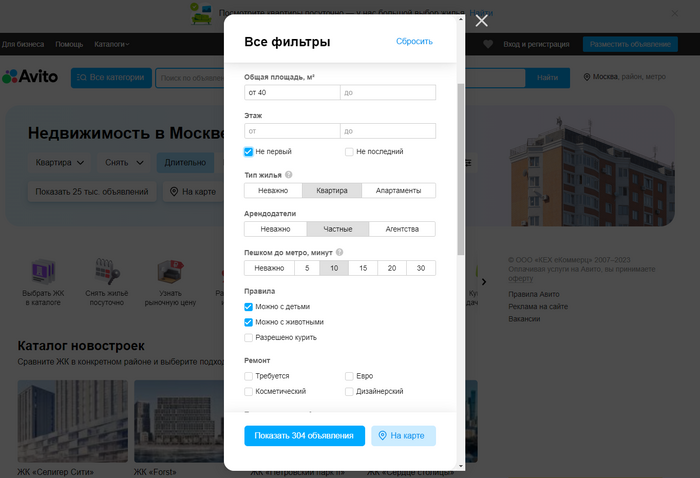Expand 'Каталоги' dropdown menu
This screenshot has height=478, width=700.
112,44
